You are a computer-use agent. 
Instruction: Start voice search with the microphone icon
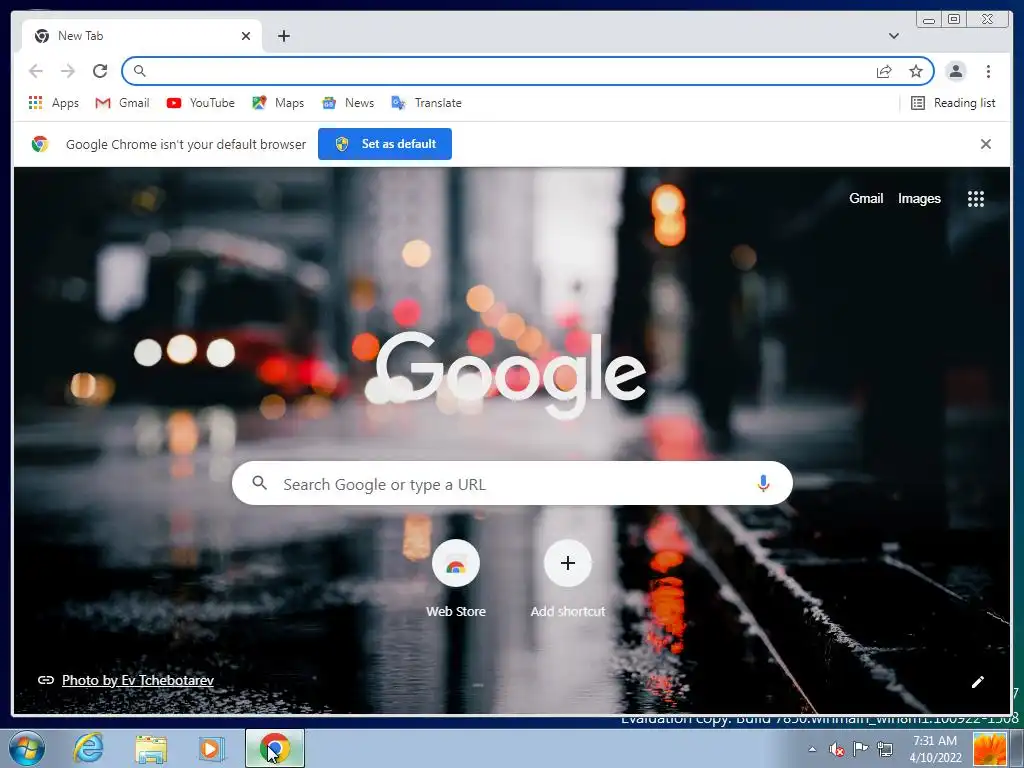(x=763, y=483)
